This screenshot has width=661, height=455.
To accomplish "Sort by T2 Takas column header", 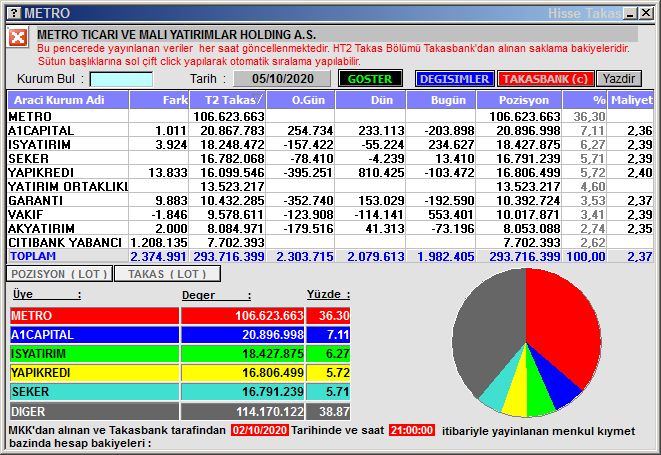I will 228,100.
